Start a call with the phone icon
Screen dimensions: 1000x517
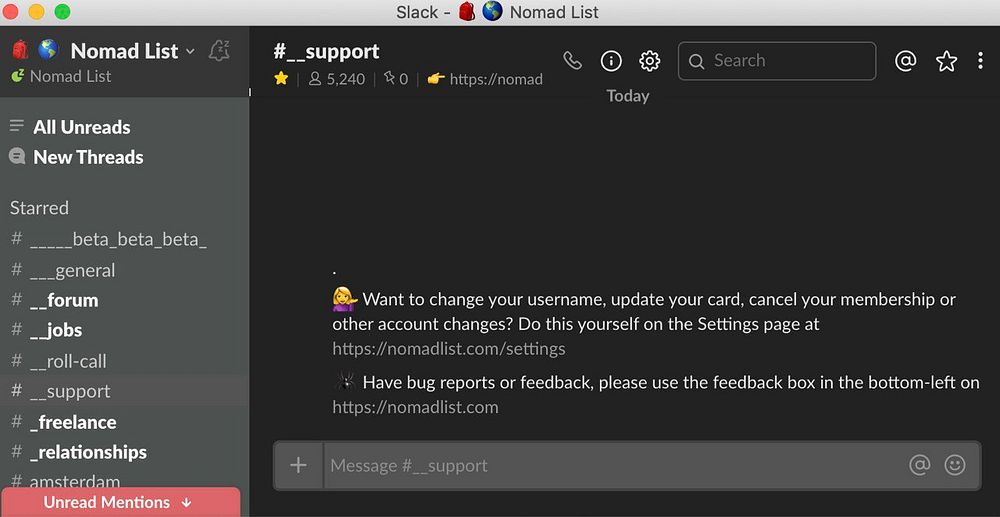pyautogui.click(x=572, y=61)
